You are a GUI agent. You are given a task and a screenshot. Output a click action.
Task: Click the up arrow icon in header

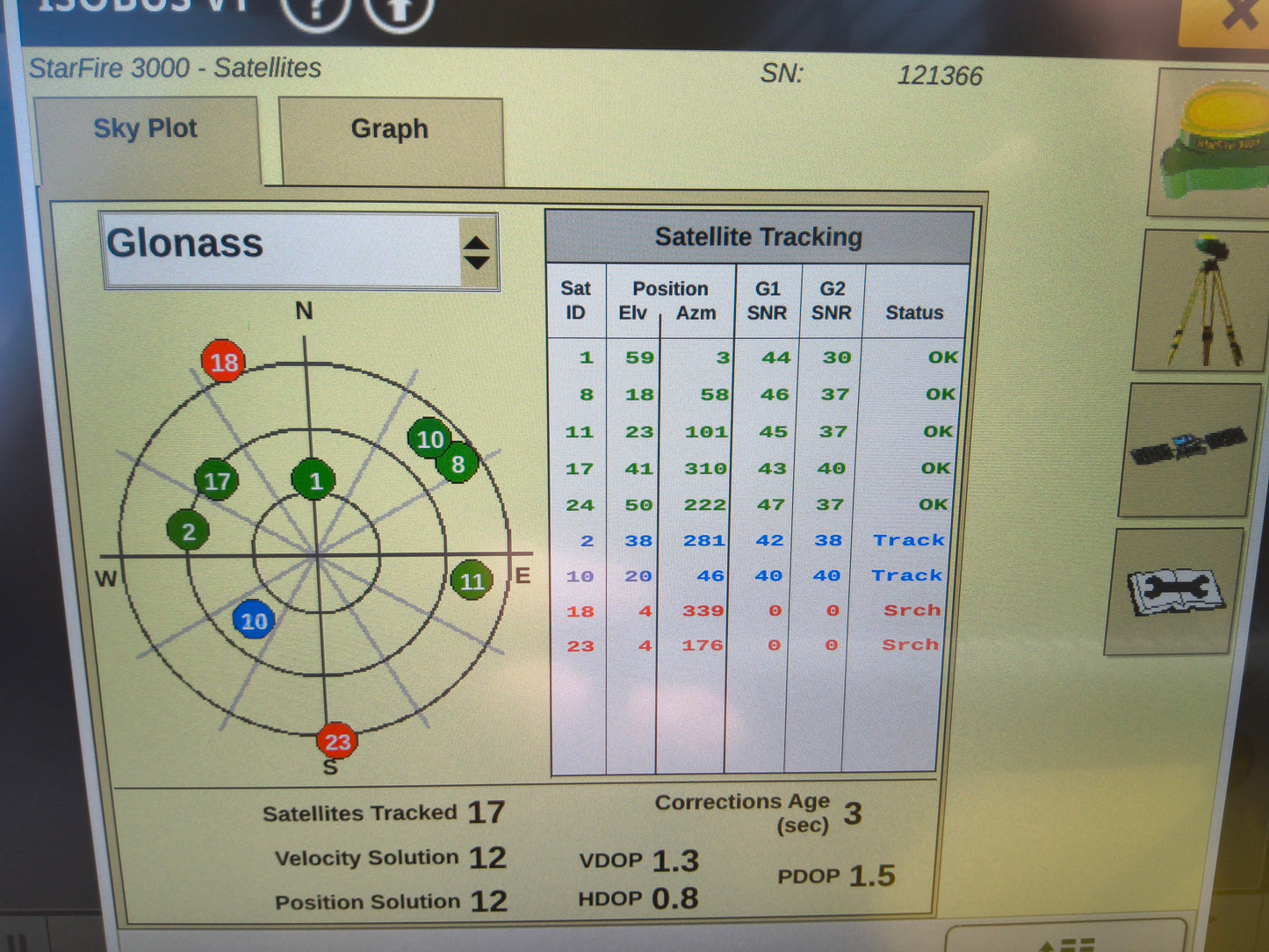[399, 11]
